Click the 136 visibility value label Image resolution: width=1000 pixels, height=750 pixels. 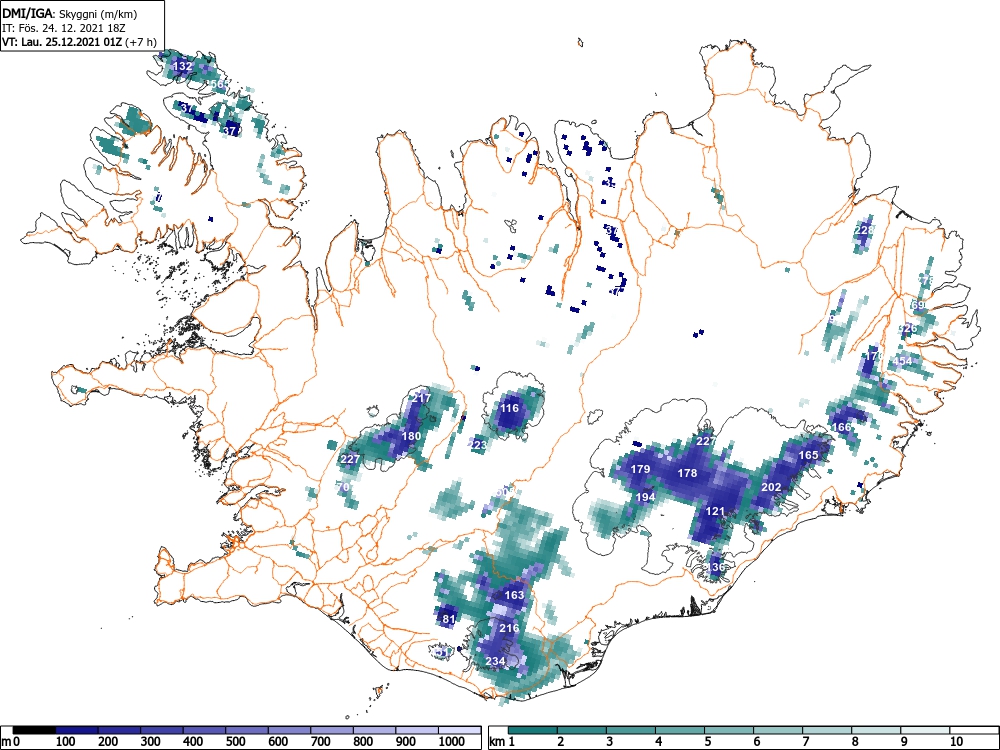(715, 566)
